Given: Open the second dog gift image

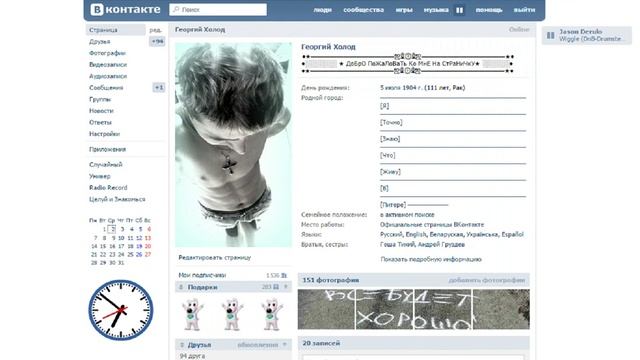Looking at the screenshot, I should tap(232, 314).
